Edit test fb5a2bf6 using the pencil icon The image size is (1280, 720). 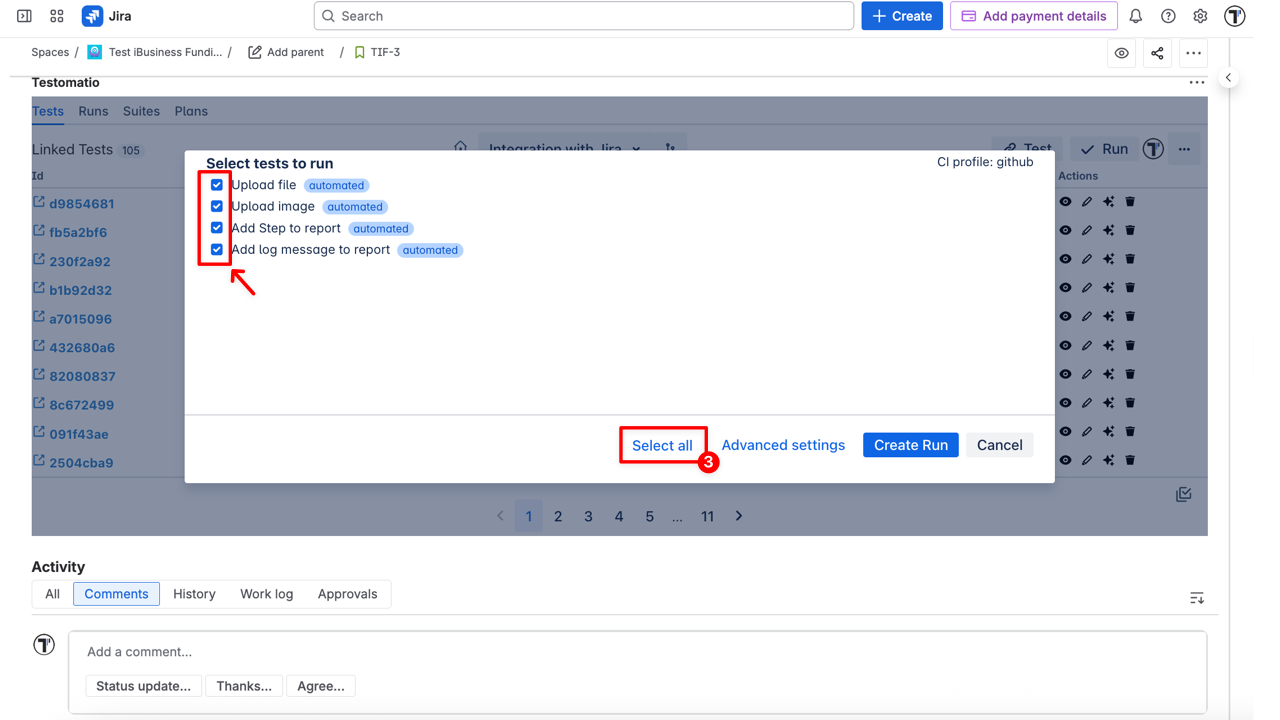click(1087, 229)
